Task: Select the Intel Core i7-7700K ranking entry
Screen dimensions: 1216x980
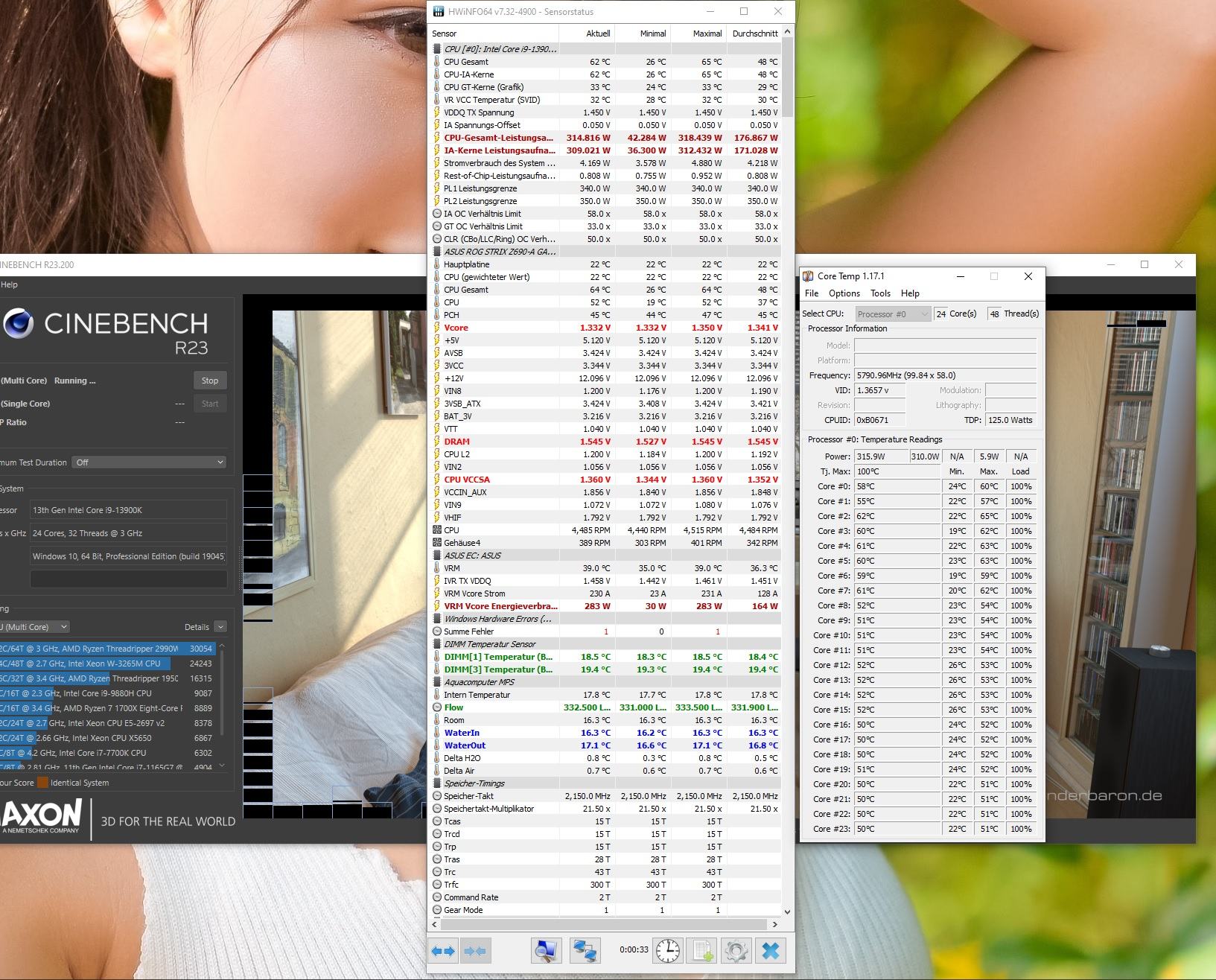Action: 107,753
